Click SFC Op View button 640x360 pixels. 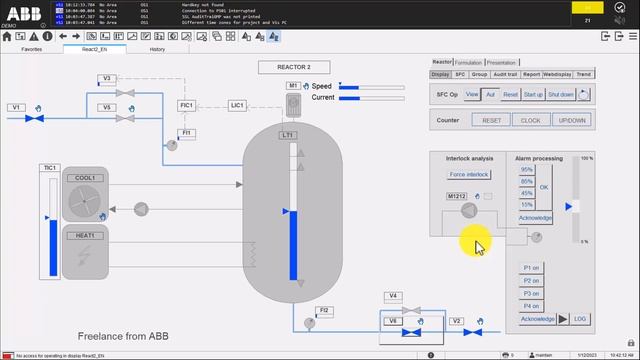pos(472,94)
